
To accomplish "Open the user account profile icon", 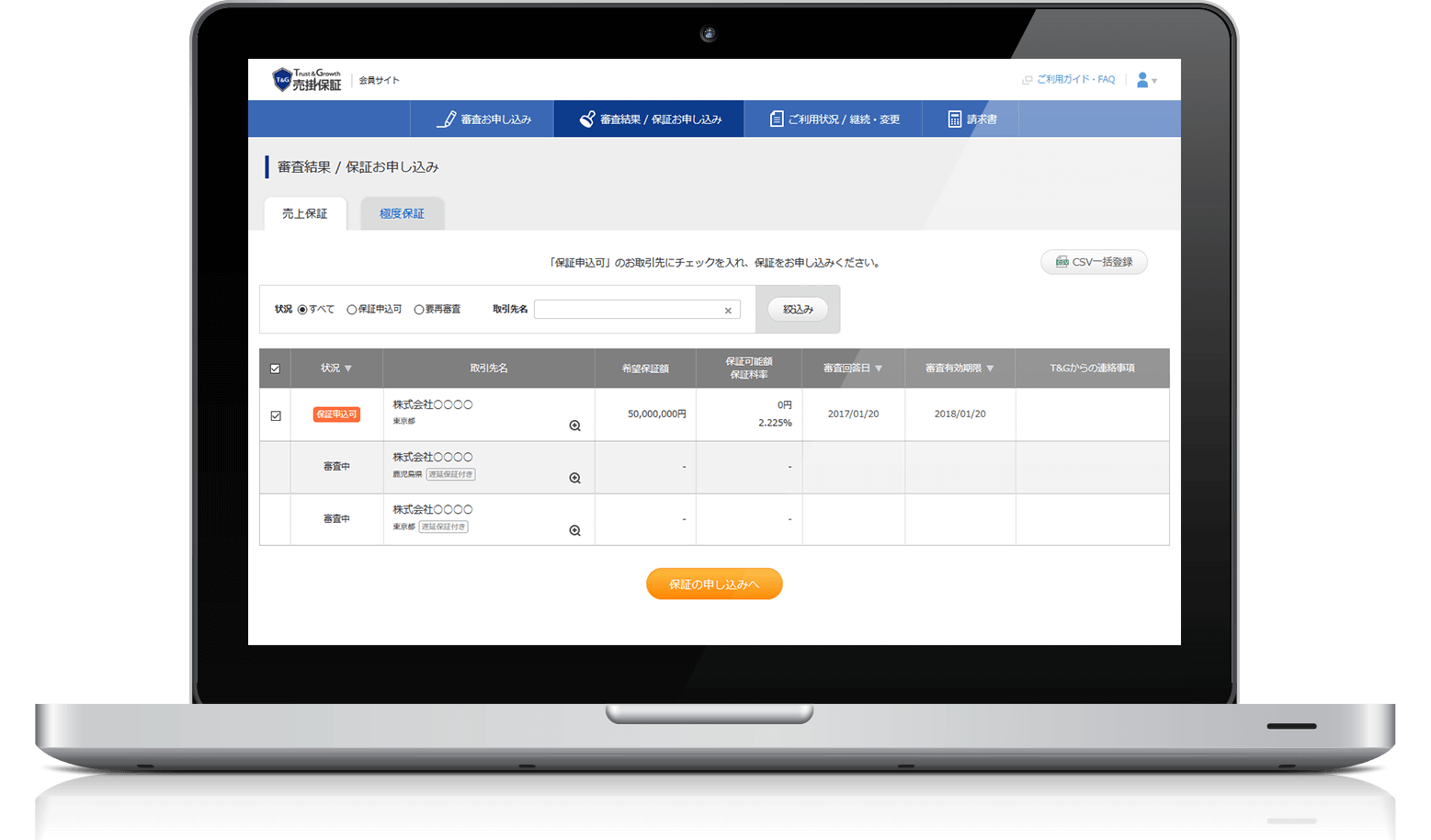I will coord(1142,80).
